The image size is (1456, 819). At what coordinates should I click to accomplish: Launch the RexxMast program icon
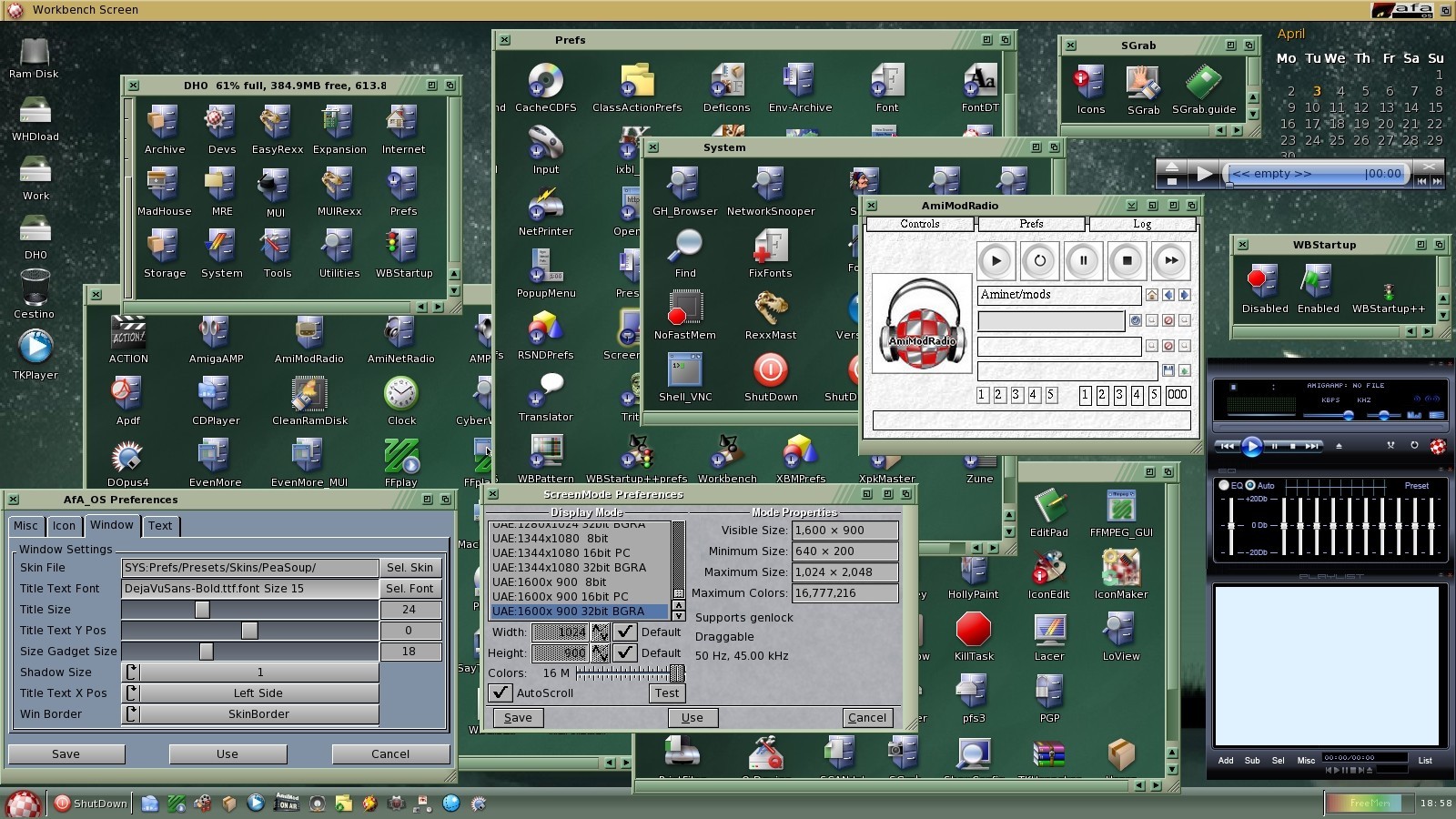770,309
